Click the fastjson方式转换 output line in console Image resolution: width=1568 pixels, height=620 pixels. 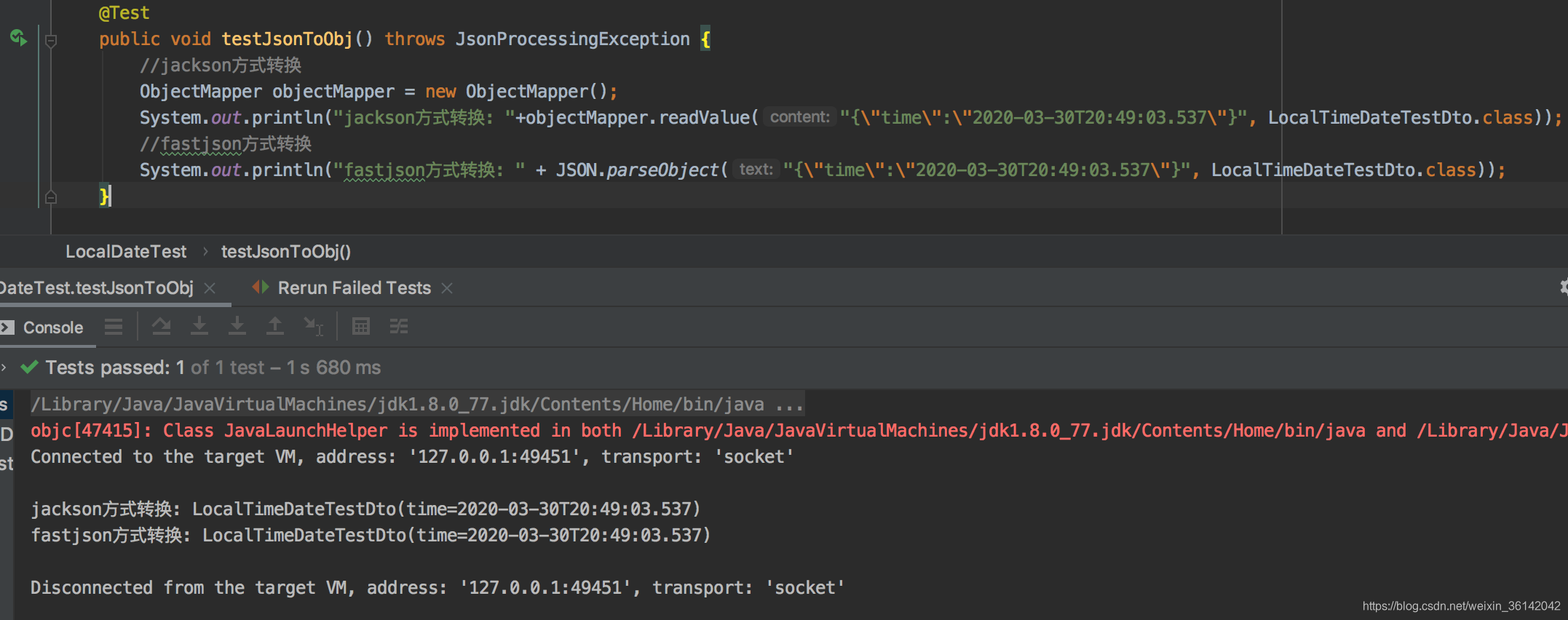[x=371, y=536]
